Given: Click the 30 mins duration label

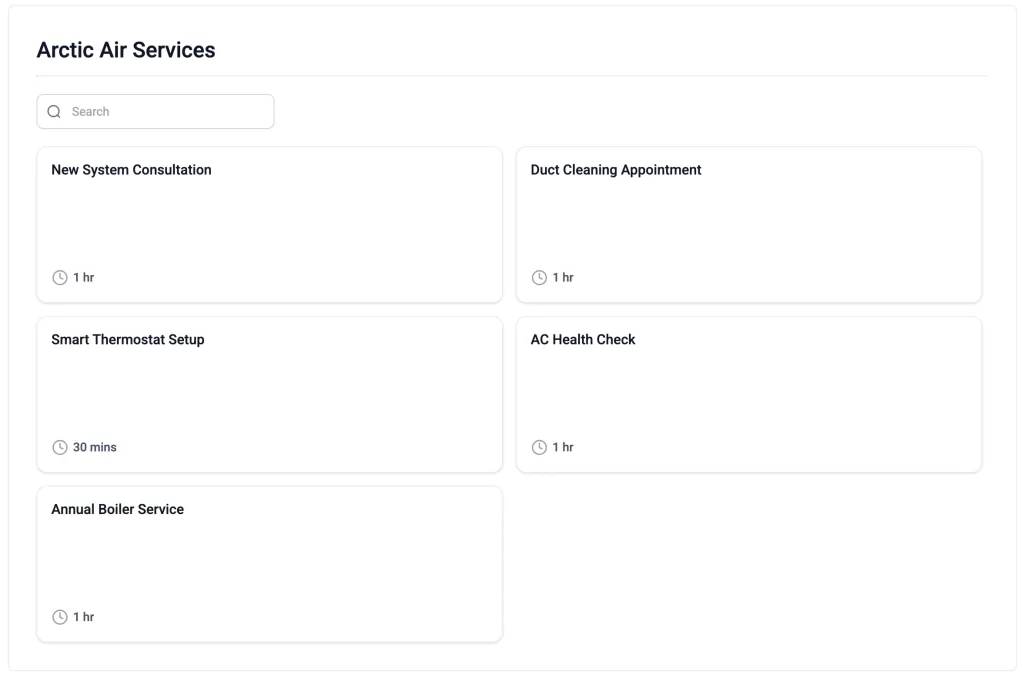Looking at the screenshot, I should (x=94, y=447).
